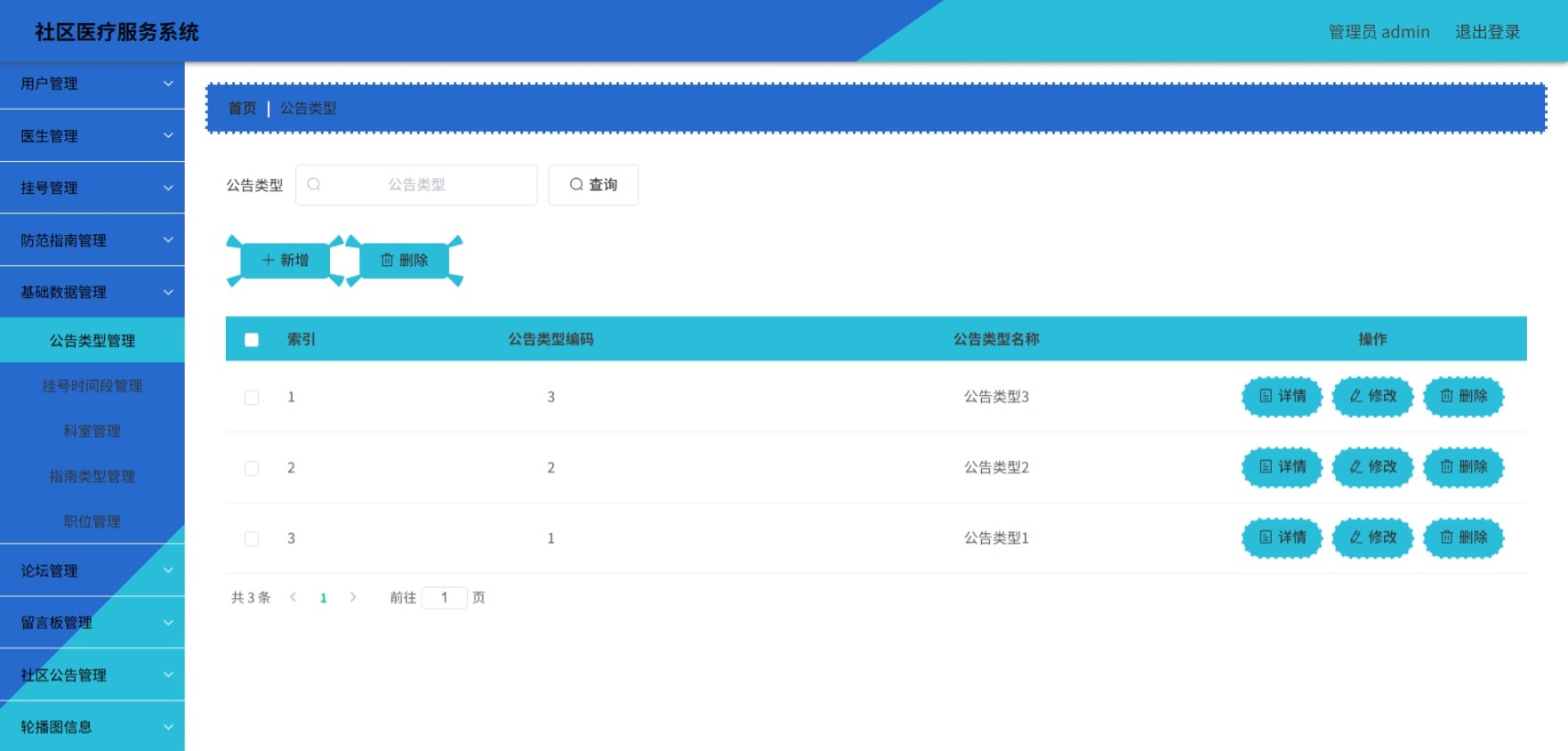Open 挂号时间段管理 submenu item
Image resolution: width=1568 pixels, height=751 pixels.
[92, 385]
